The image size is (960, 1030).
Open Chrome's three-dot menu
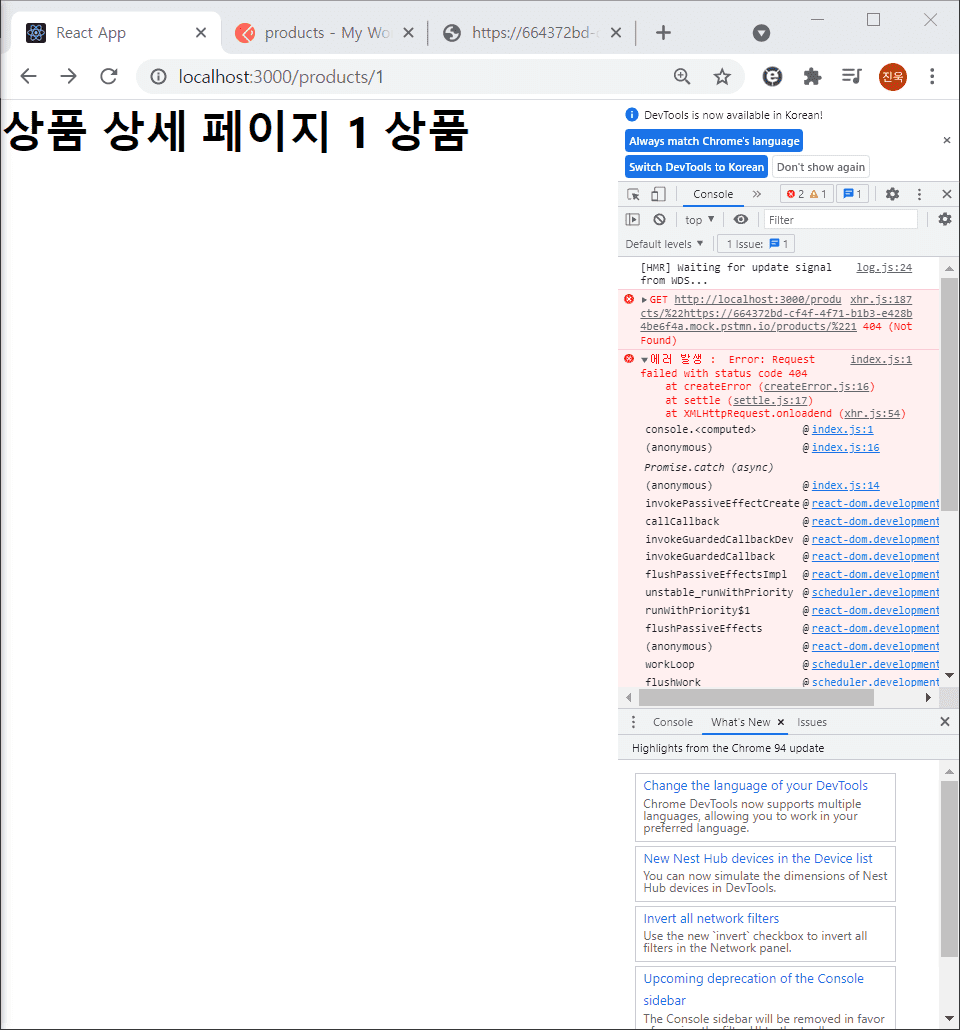coord(932,77)
